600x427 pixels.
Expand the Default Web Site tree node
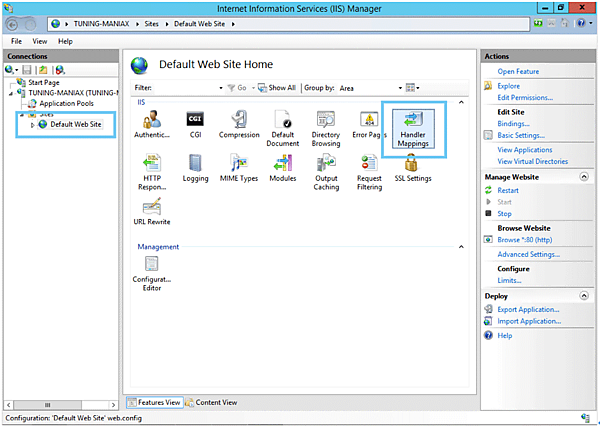[32, 125]
